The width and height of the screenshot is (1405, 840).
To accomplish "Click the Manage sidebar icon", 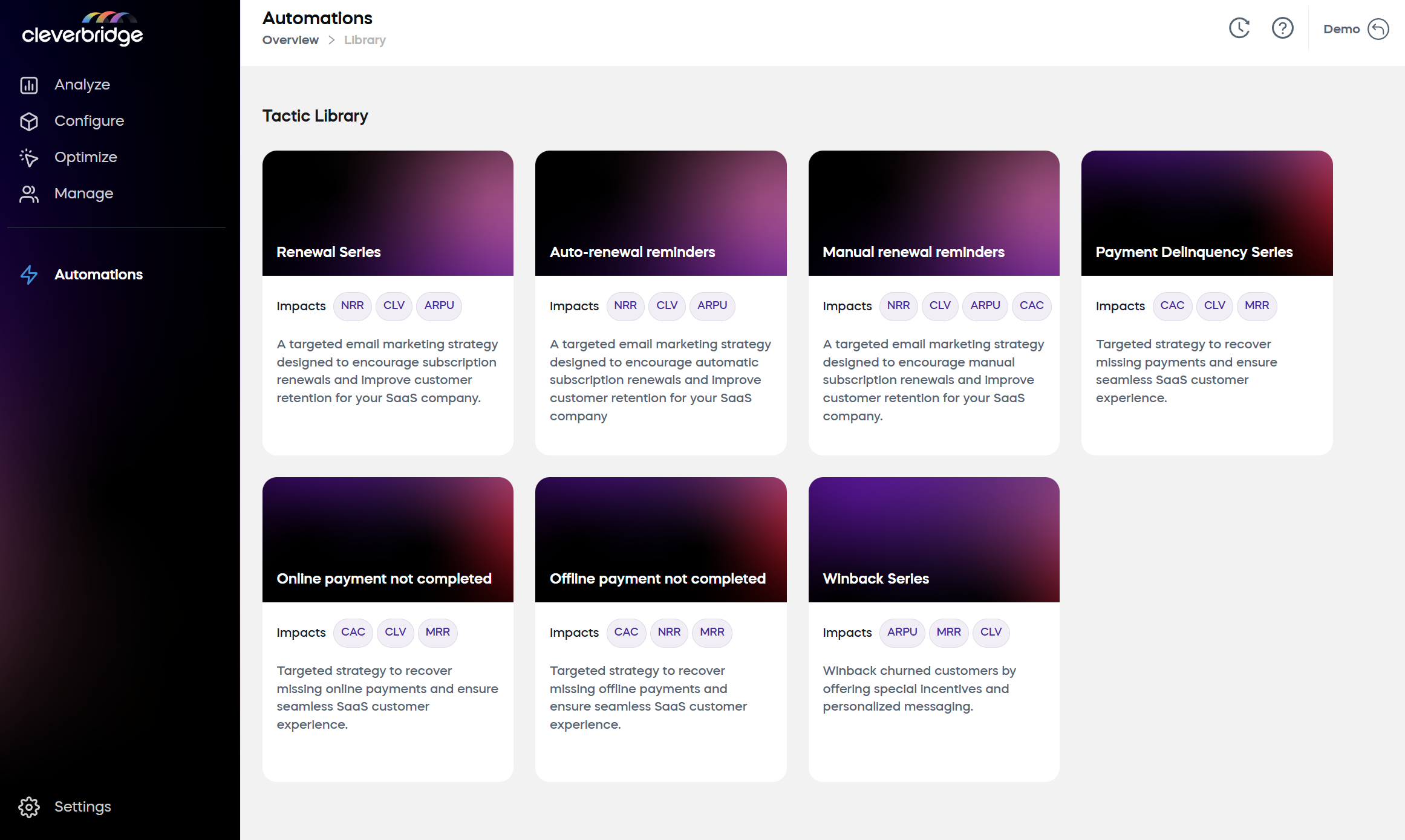I will (30, 192).
